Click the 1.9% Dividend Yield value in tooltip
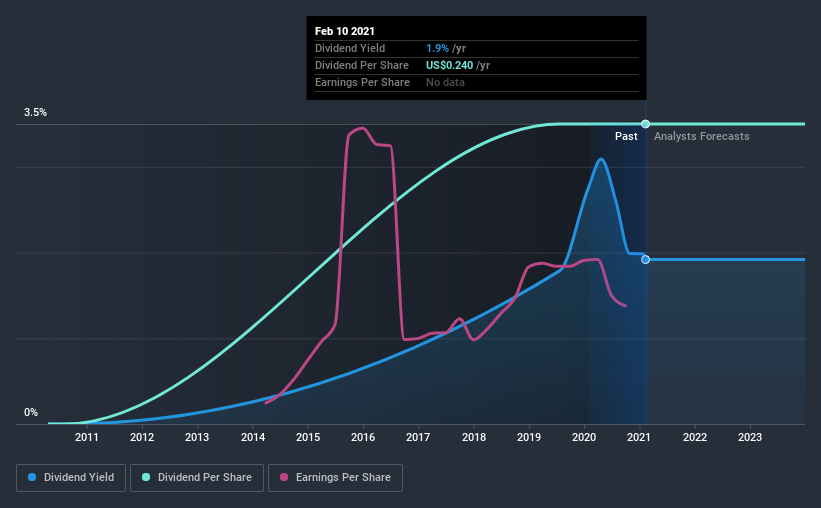Image resolution: width=821 pixels, height=508 pixels. pyautogui.click(x=437, y=48)
